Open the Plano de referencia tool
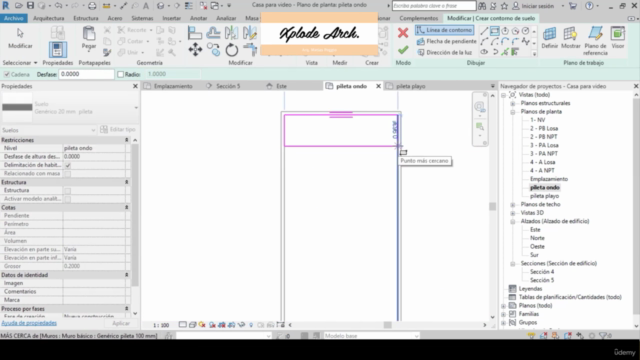This screenshot has height=360, width=640. (595, 41)
